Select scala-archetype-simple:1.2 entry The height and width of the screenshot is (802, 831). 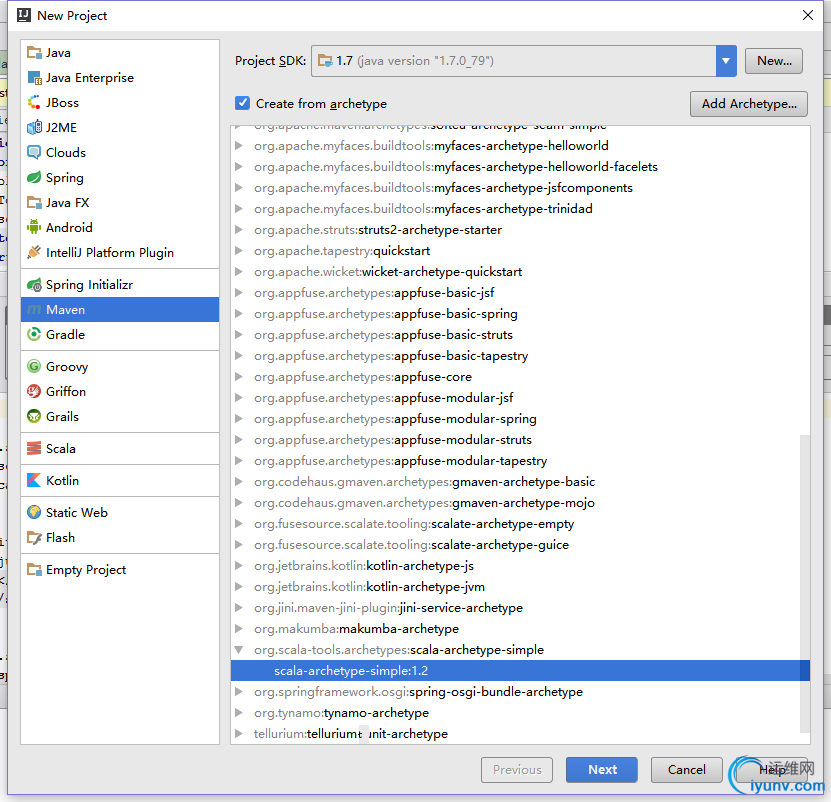pyautogui.click(x=520, y=671)
